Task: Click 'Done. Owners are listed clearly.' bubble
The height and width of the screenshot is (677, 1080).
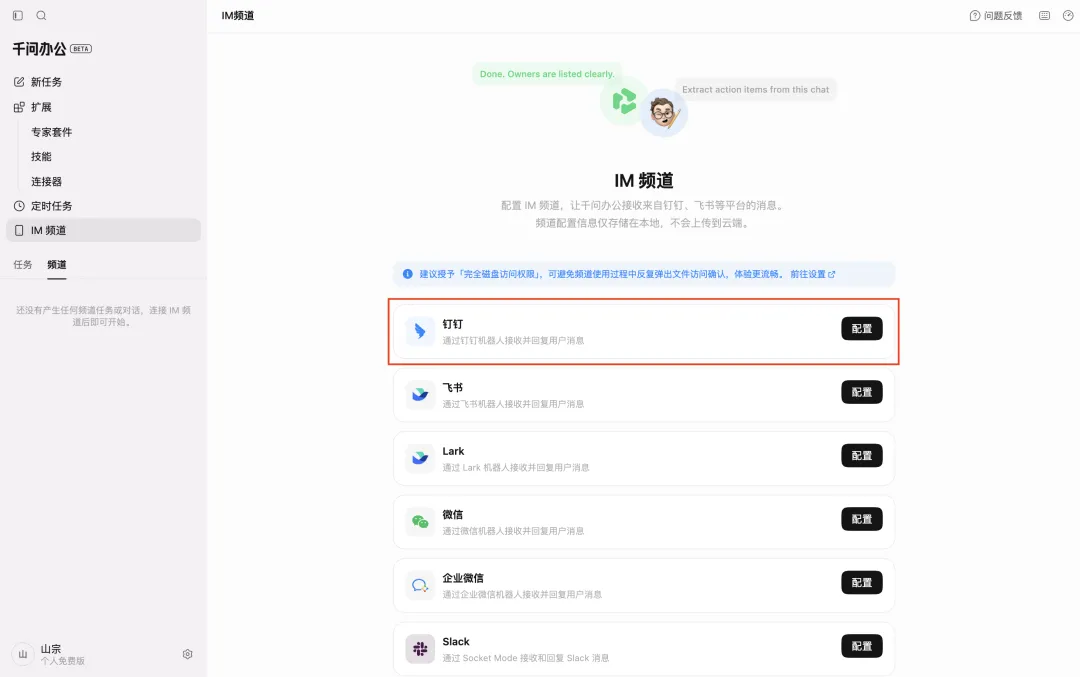Action: [x=547, y=74]
